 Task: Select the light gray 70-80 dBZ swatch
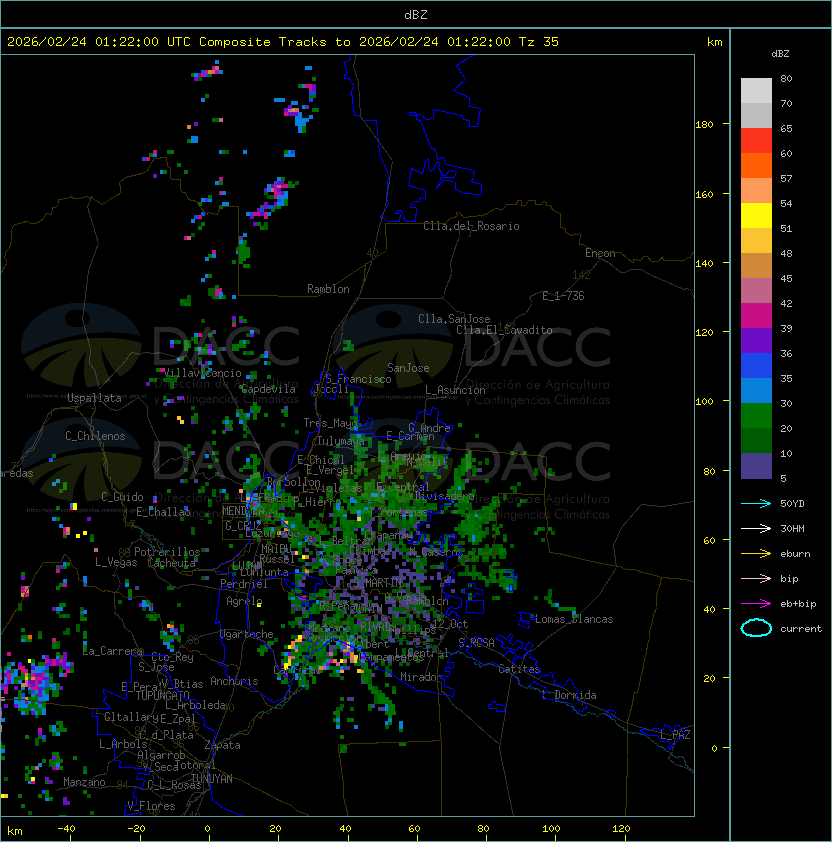(756, 91)
